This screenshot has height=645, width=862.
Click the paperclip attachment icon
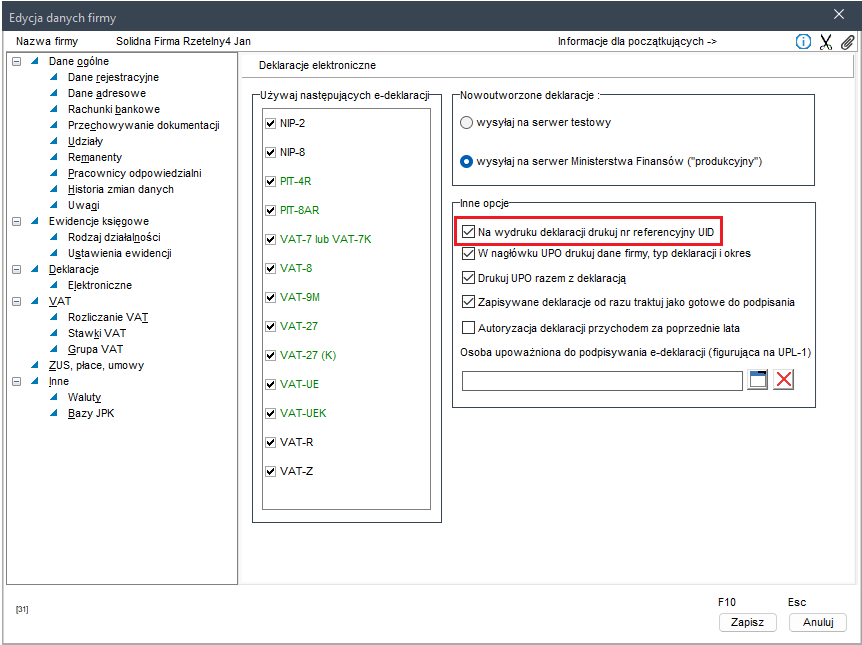click(x=847, y=42)
